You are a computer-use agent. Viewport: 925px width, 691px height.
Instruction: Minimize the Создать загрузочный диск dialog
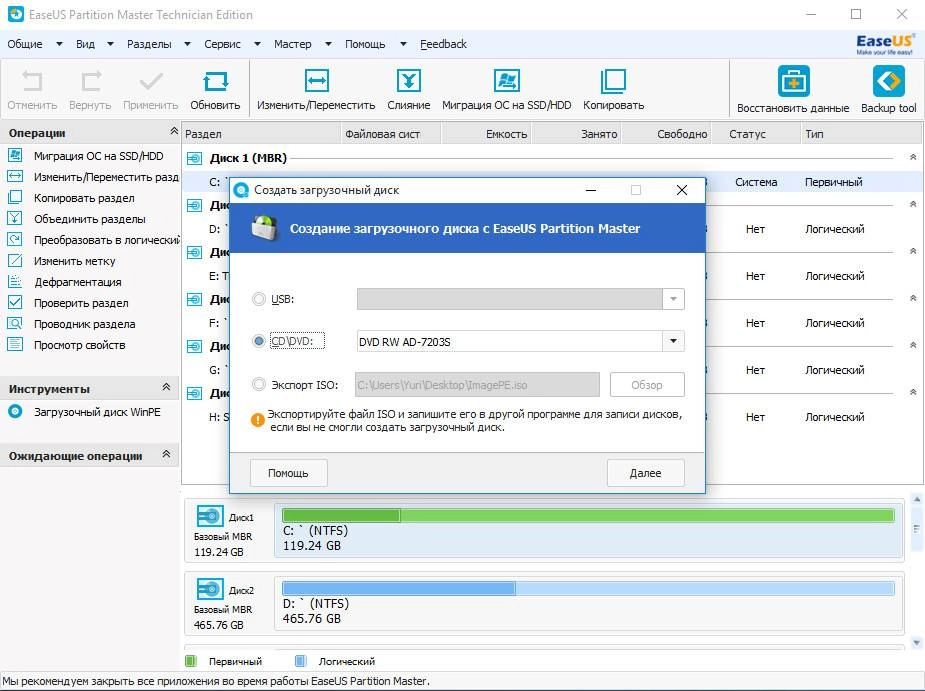click(591, 190)
